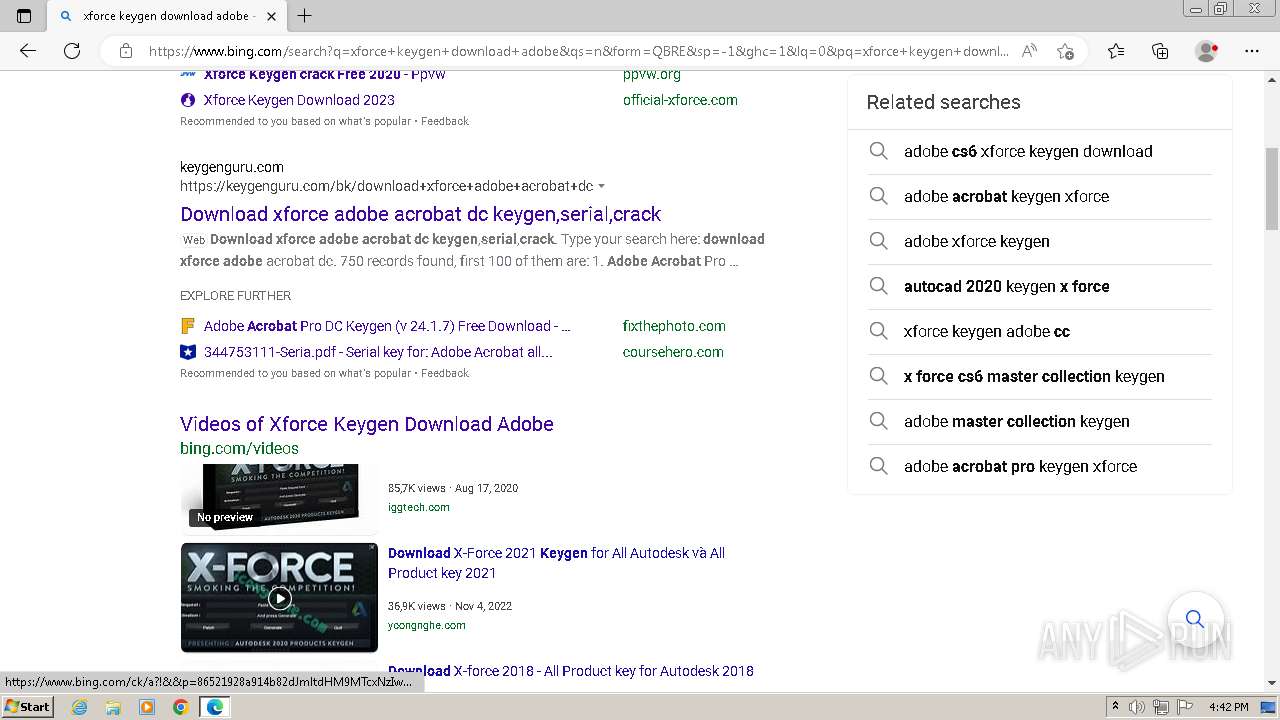Screen dimensions: 1280x720
Task: Click the floating blue search icon button
Action: pyautogui.click(x=1195, y=618)
